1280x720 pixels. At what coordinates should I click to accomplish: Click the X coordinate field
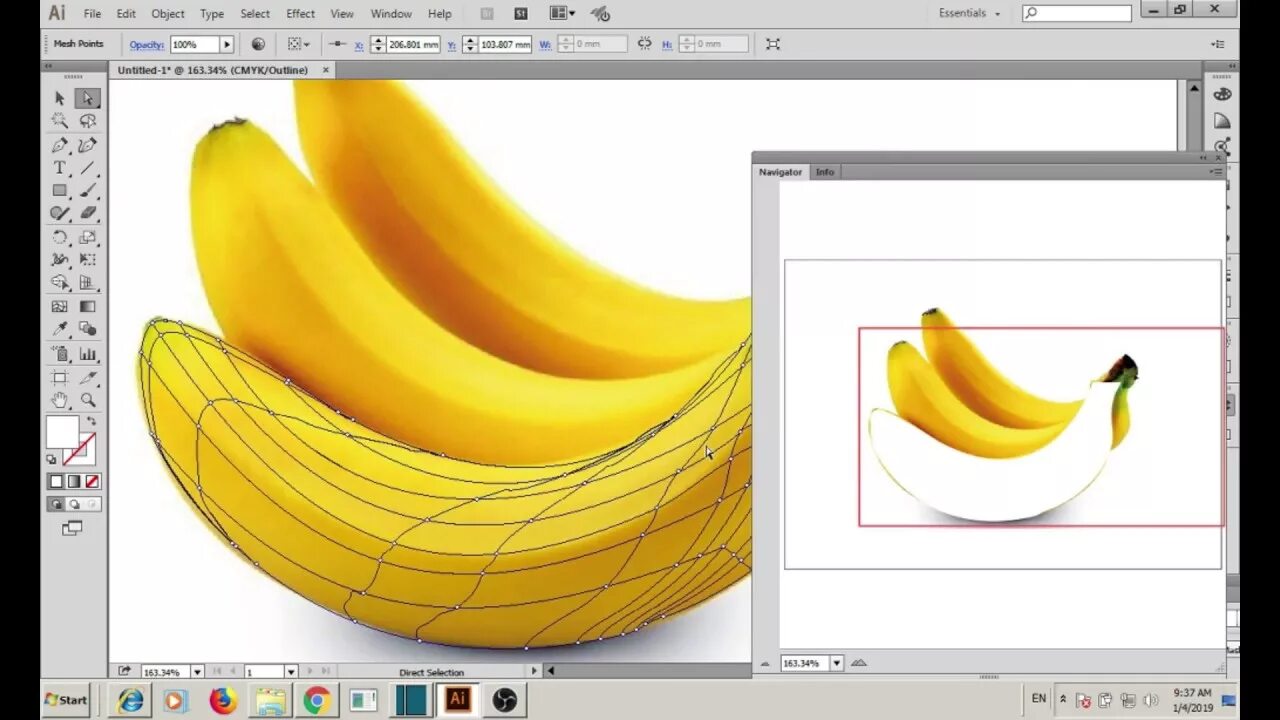tap(413, 44)
